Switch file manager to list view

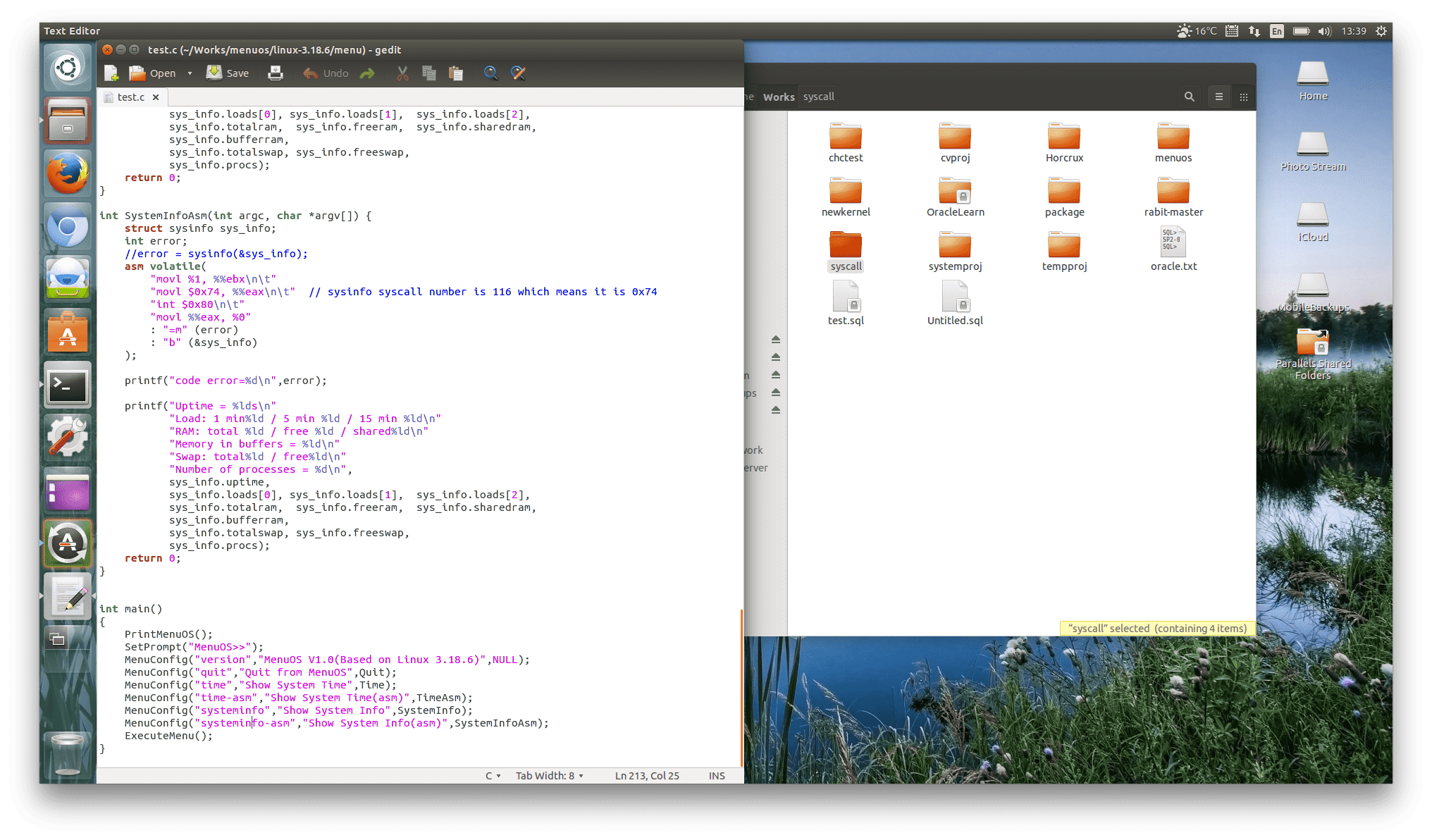[x=1219, y=97]
